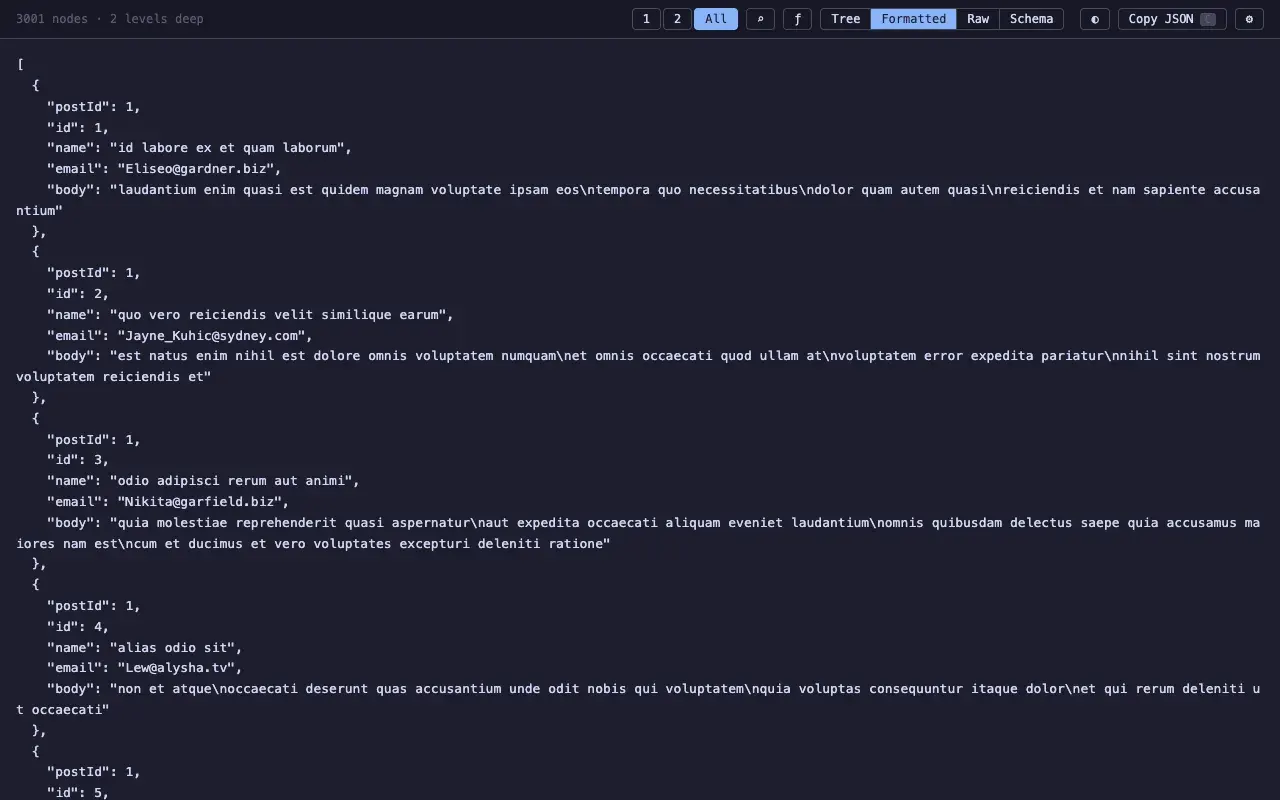Screen dimensions: 1280x800
Task: Click the line "id": 3
Action: [78, 460]
